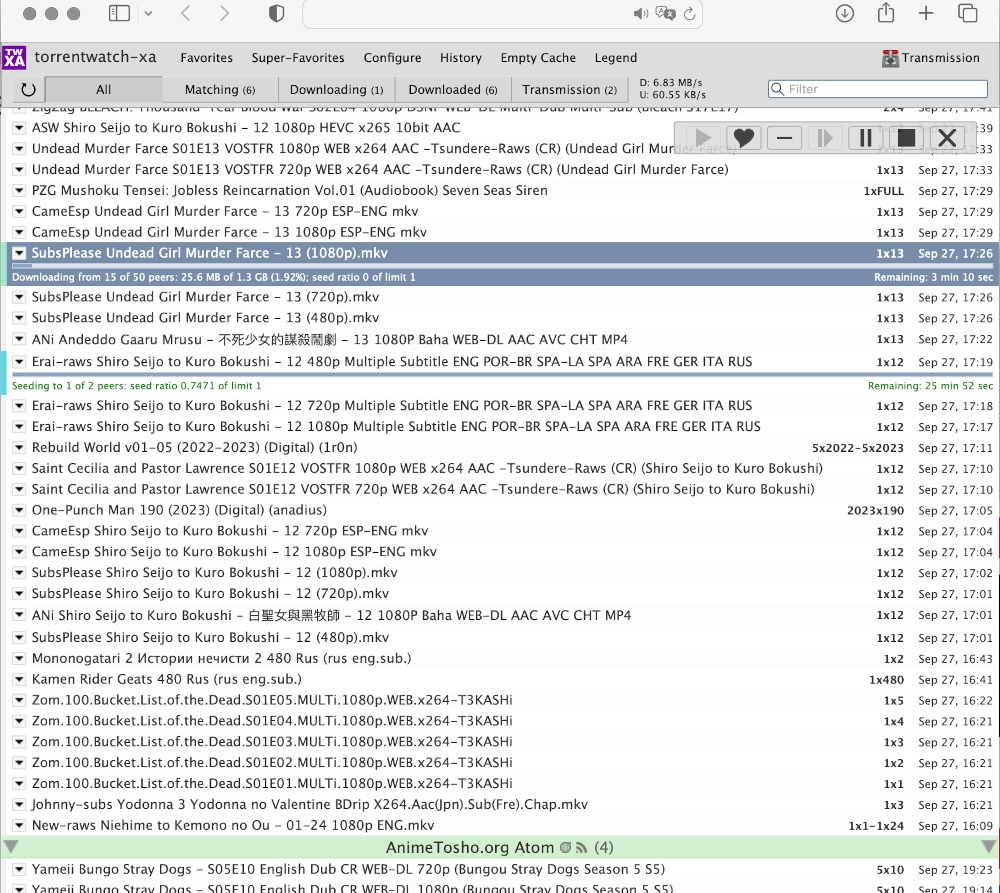Show Safari downloads with the download icon
The width and height of the screenshot is (1000, 893).
[x=844, y=13]
